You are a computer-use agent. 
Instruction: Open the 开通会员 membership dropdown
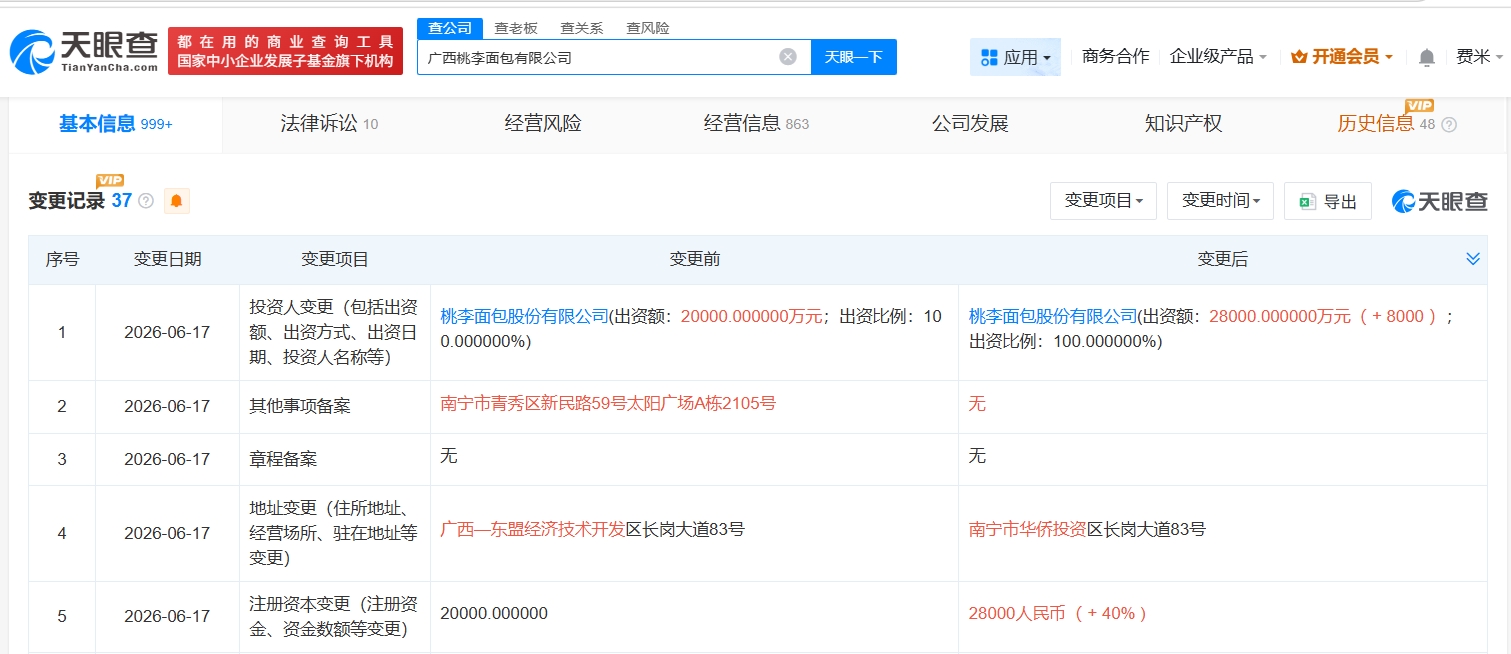(x=1341, y=57)
